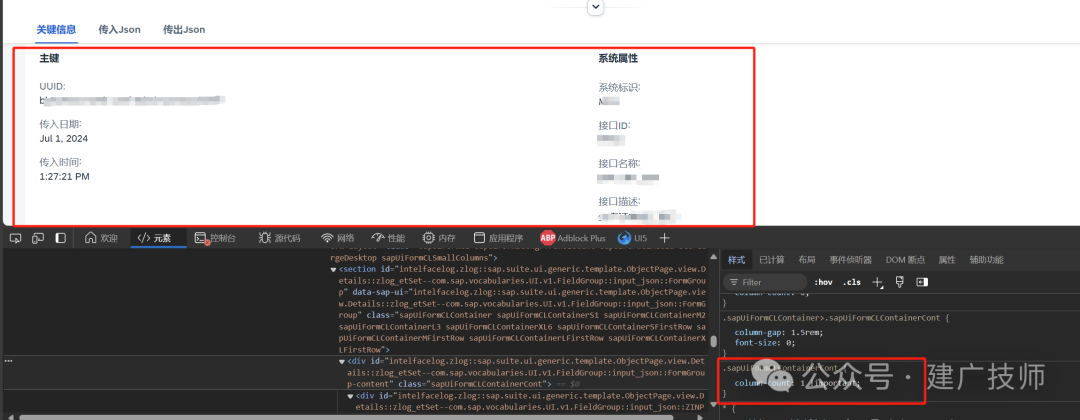Collapse the section element node arrow
The width and height of the screenshot is (1080, 420).
(334, 269)
